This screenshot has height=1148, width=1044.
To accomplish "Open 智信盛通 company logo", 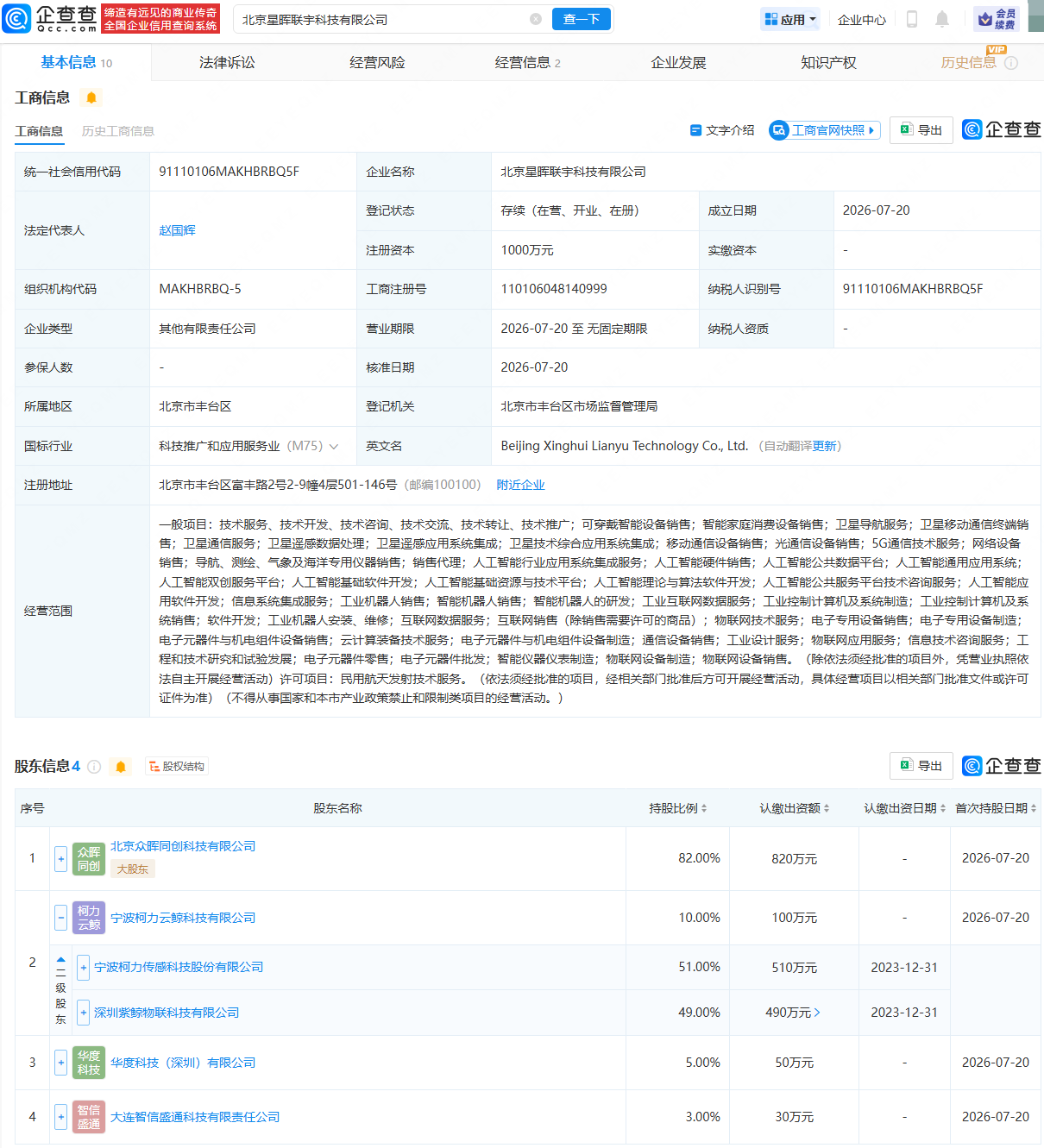I will [x=89, y=1117].
